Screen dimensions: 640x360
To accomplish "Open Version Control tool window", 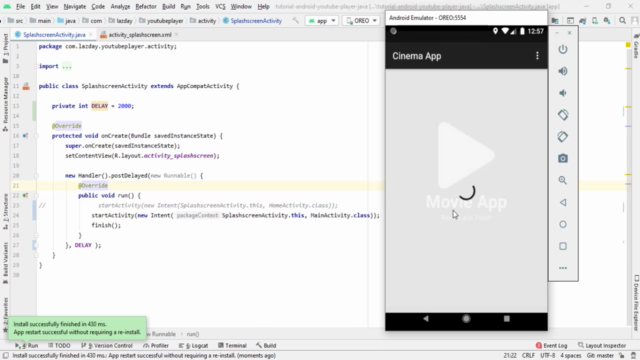I will pos(107,345).
